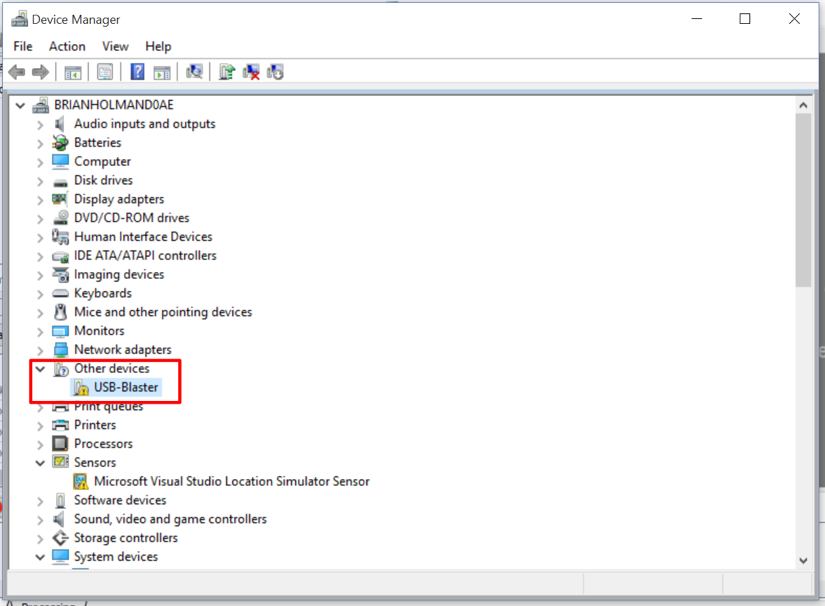This screenshot has height=606, width=825.
Task: Select the Display adapters label
Action: coord(119,199)
